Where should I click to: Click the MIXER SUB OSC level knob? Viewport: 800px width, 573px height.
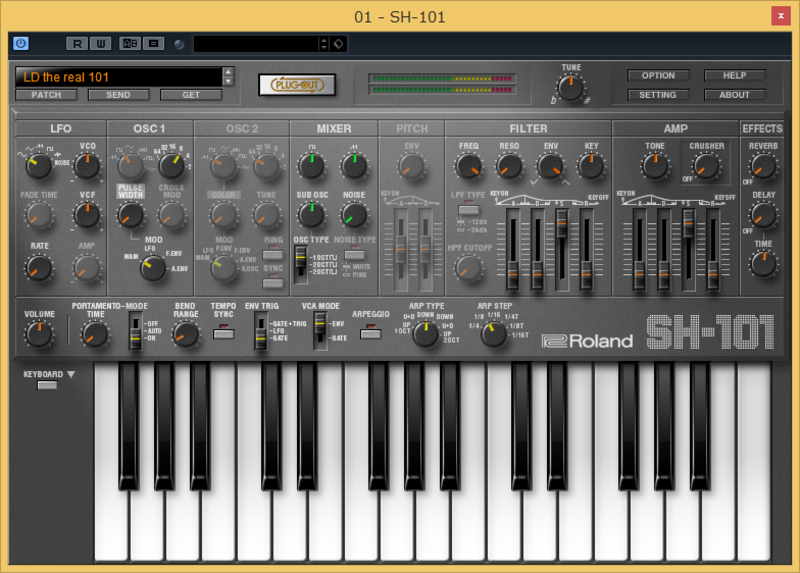[x=311, y=215]
